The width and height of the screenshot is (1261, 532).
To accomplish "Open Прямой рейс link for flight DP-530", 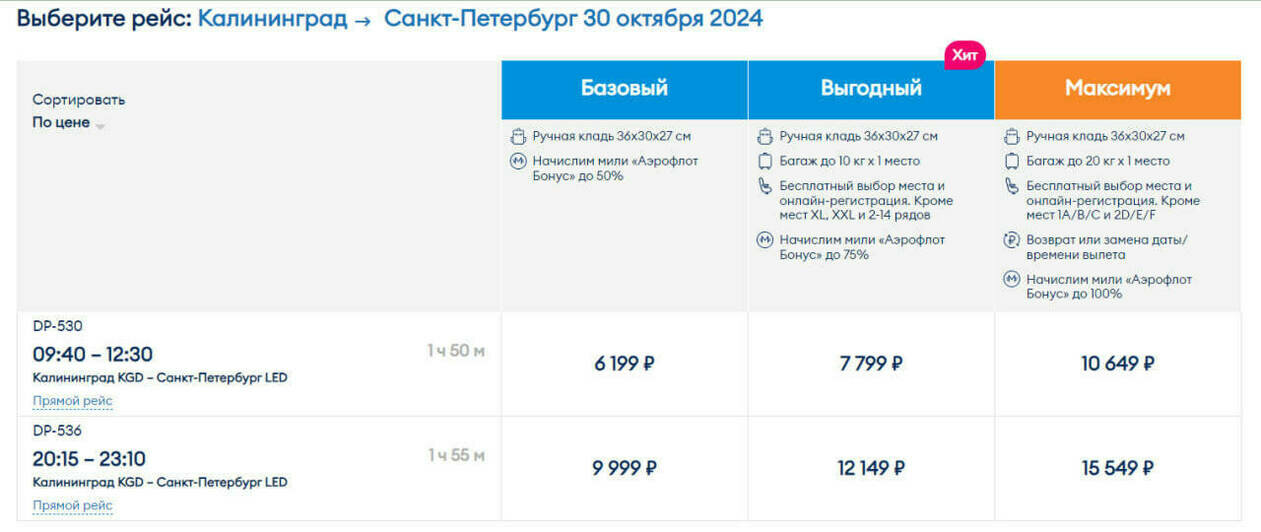I will pos(73,401).
